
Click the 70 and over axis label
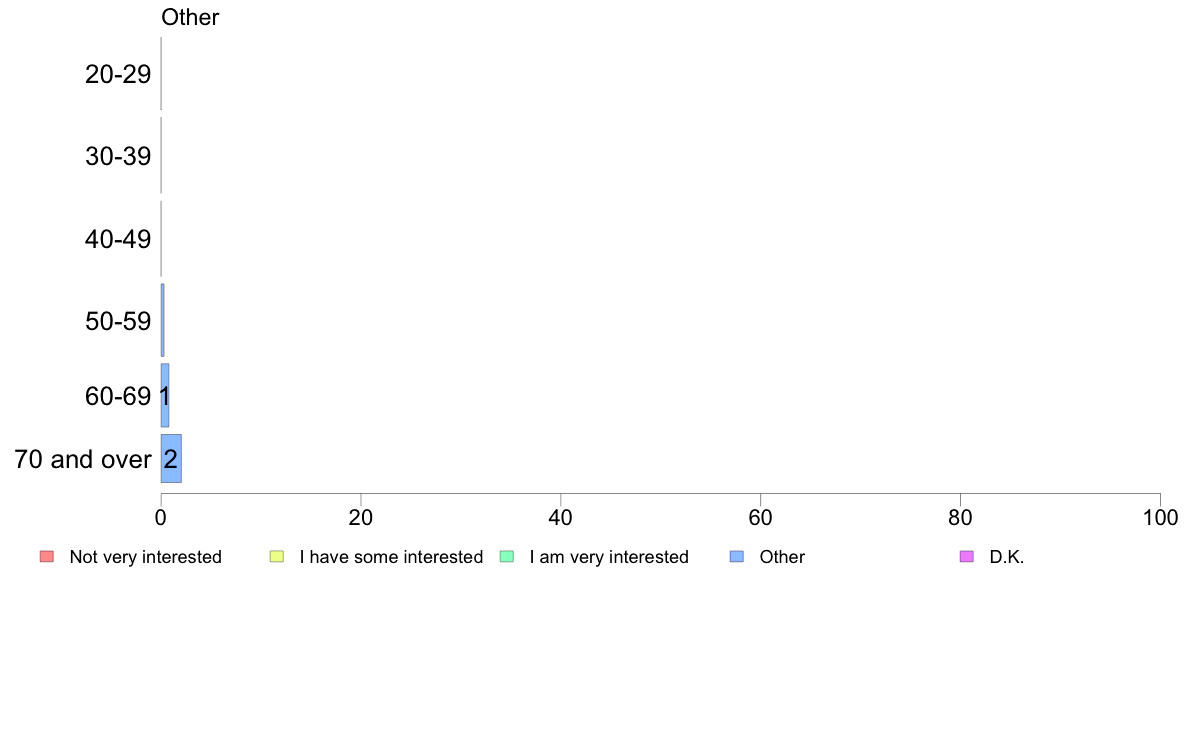point(83,459)
